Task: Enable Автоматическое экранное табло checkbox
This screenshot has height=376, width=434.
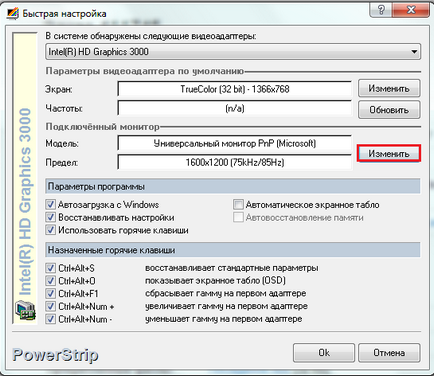Action: tap(238, 205)
